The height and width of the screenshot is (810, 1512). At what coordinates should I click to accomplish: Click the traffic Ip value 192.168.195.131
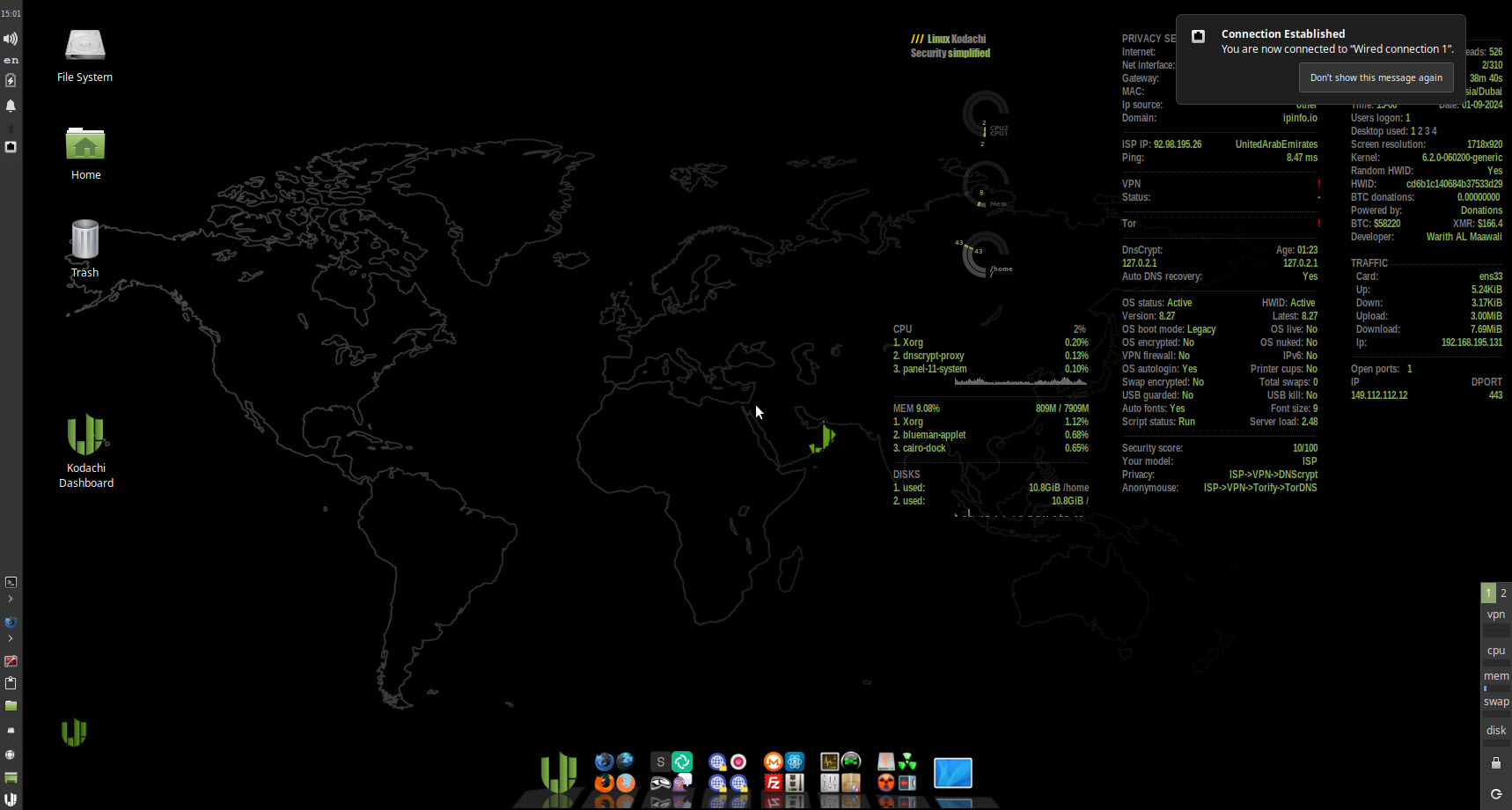point(1472,342)
